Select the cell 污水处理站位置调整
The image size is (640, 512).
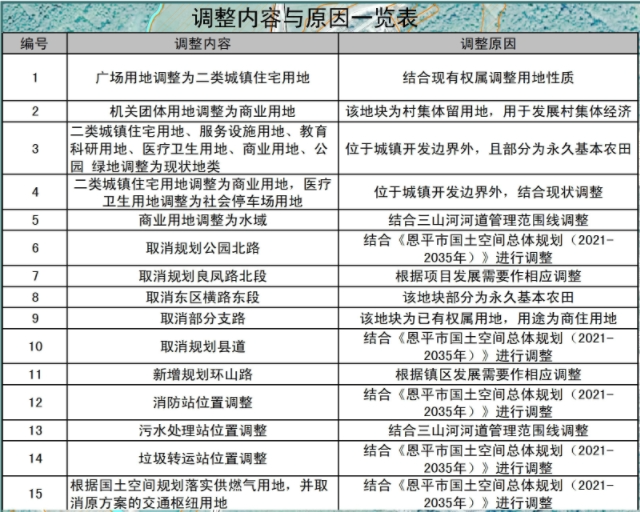[202, 430]
